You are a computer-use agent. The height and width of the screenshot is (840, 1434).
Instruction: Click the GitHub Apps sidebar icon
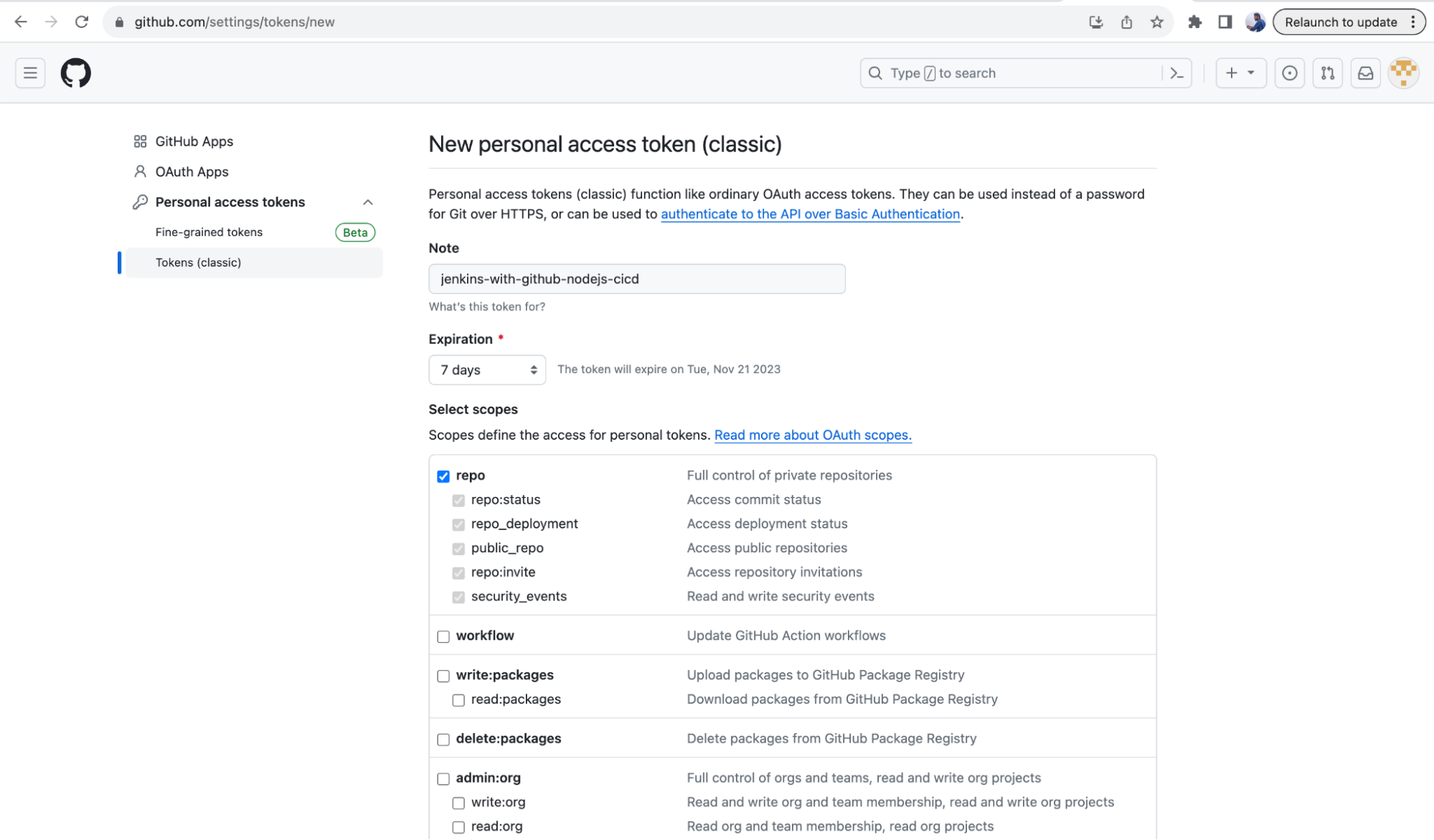140,141
